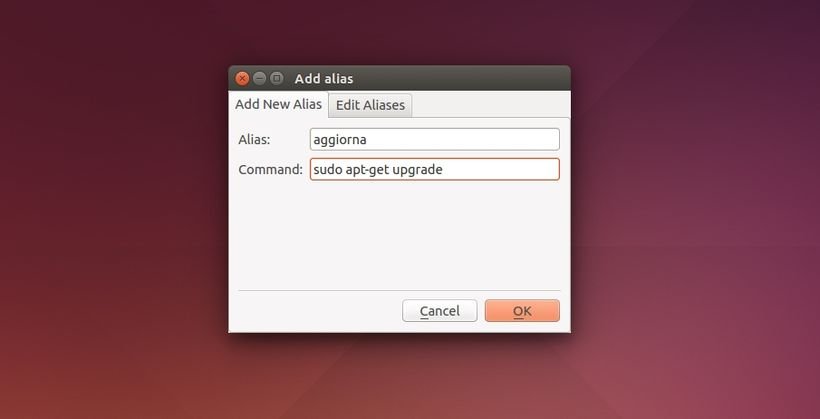Focus the Command text field

pyautogui.click(x=435, y=169)
